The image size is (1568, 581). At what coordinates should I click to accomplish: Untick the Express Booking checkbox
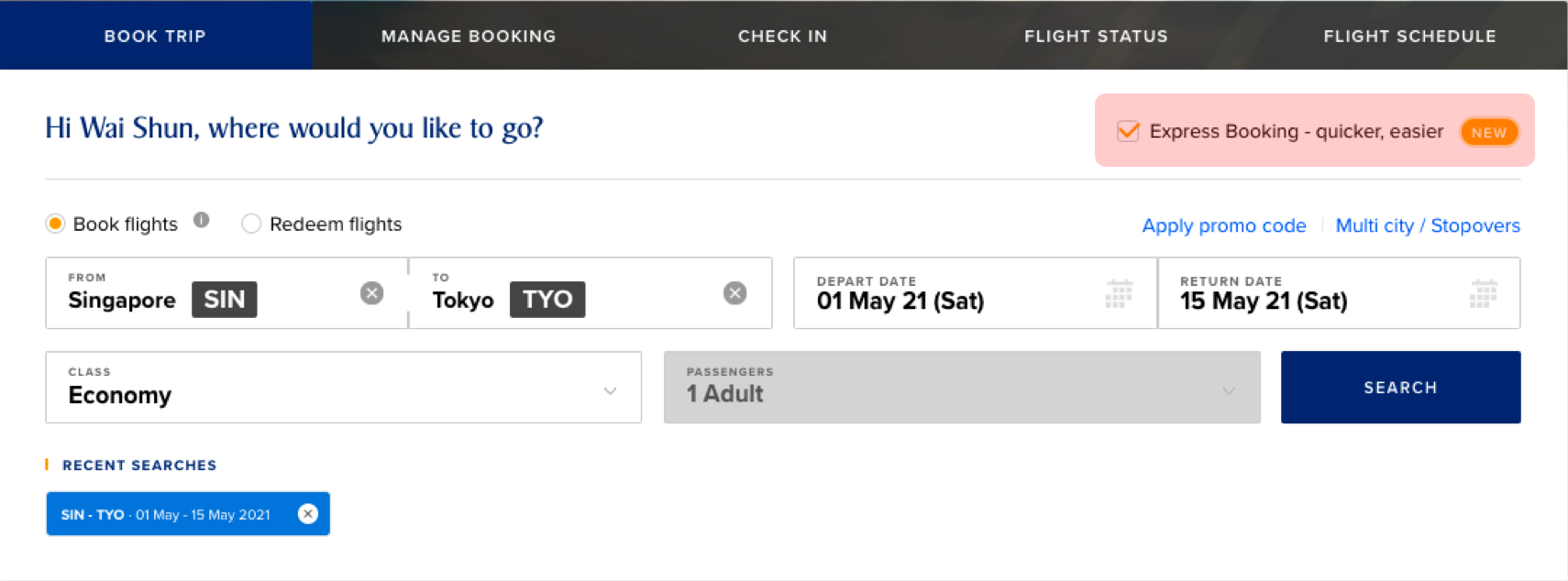pos(1128,131)
